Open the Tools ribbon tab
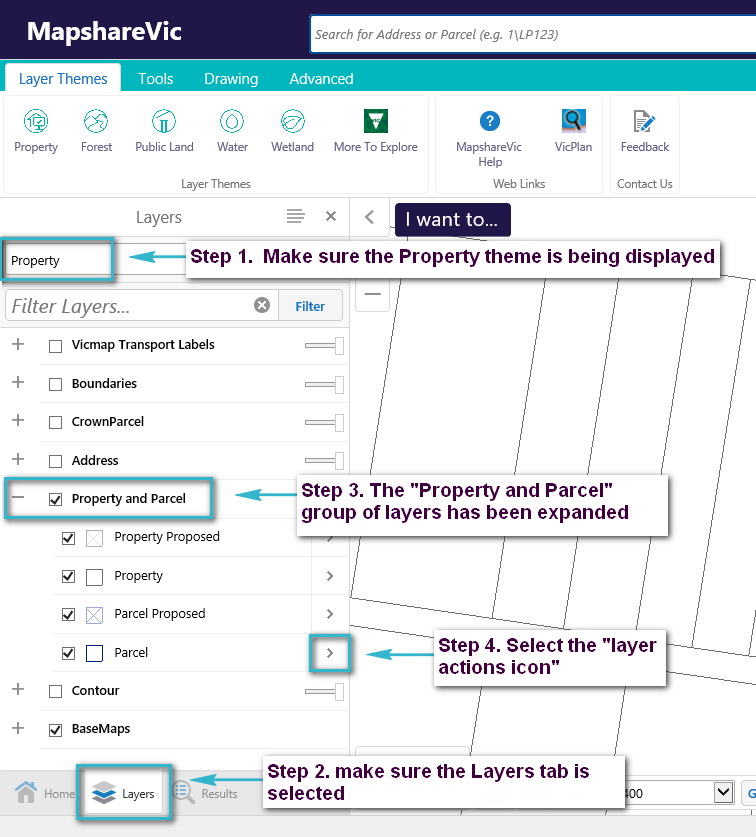Viewport: 756px width, 837px height. [155, 78]
